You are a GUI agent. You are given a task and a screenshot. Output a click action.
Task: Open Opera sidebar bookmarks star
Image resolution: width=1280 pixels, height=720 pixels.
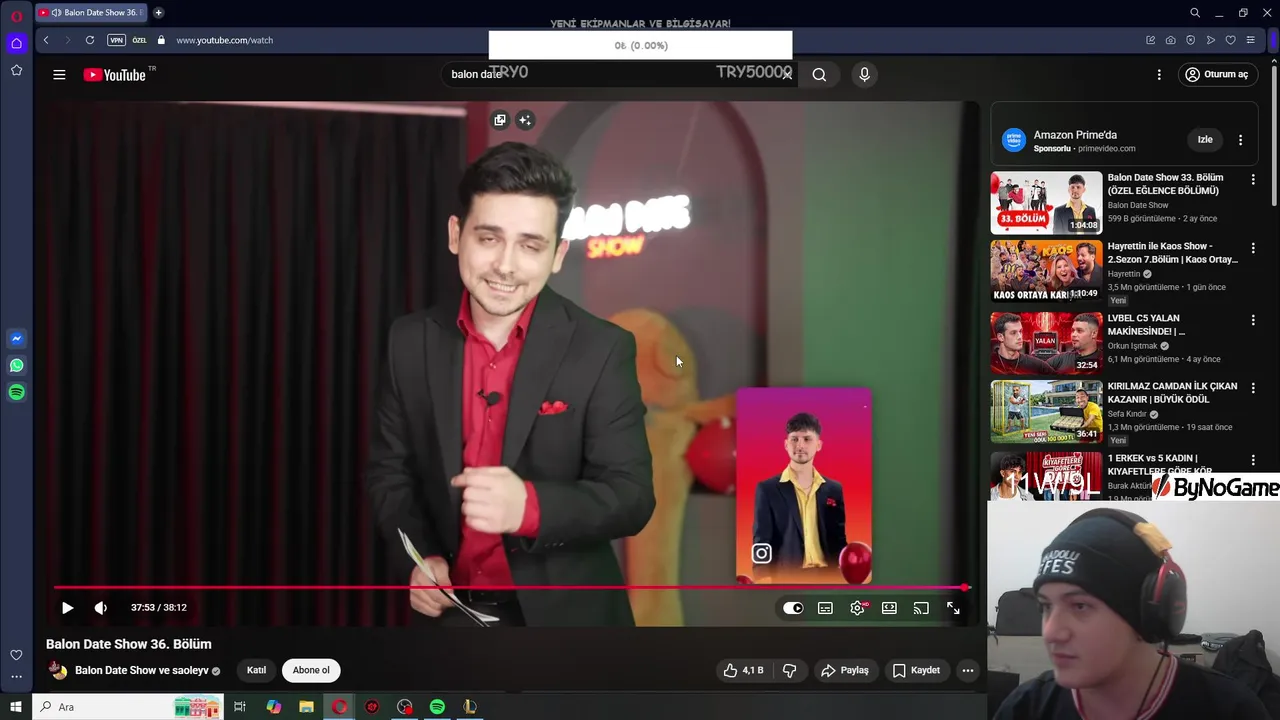tap(16, 70)
